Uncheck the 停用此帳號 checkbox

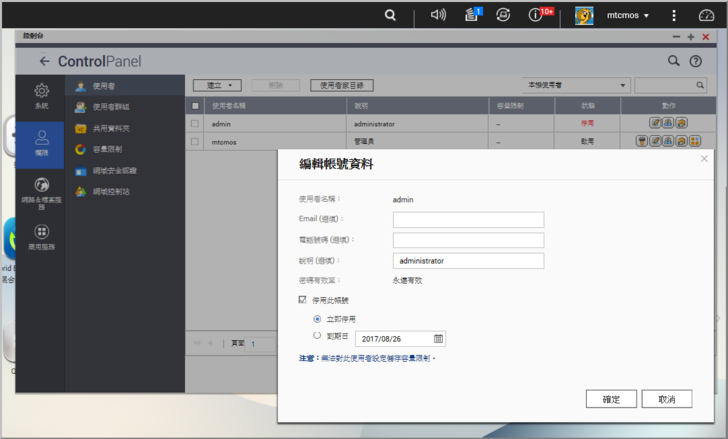(303, 300)
